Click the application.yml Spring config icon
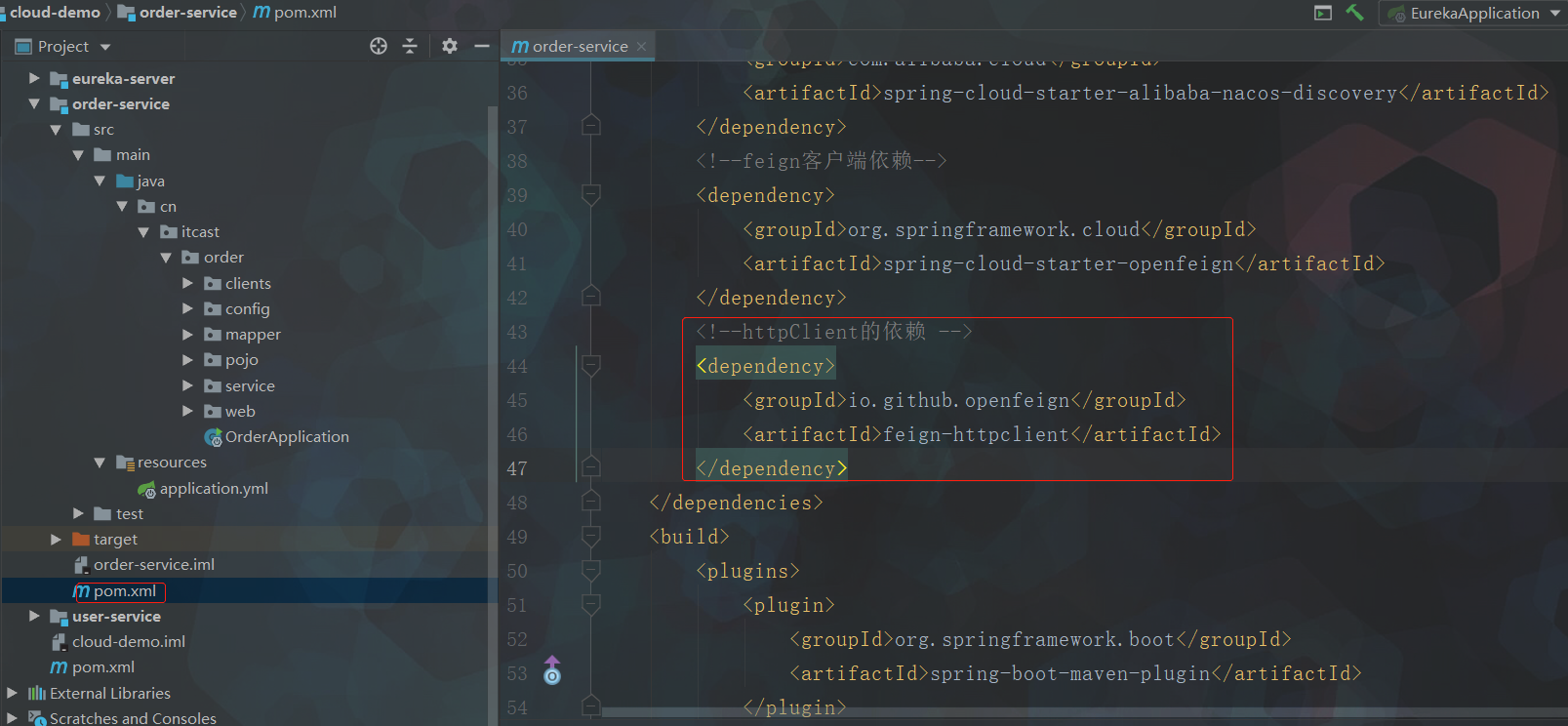The height and width of the screenshot is (726, 1568). [x=146, y=489]
